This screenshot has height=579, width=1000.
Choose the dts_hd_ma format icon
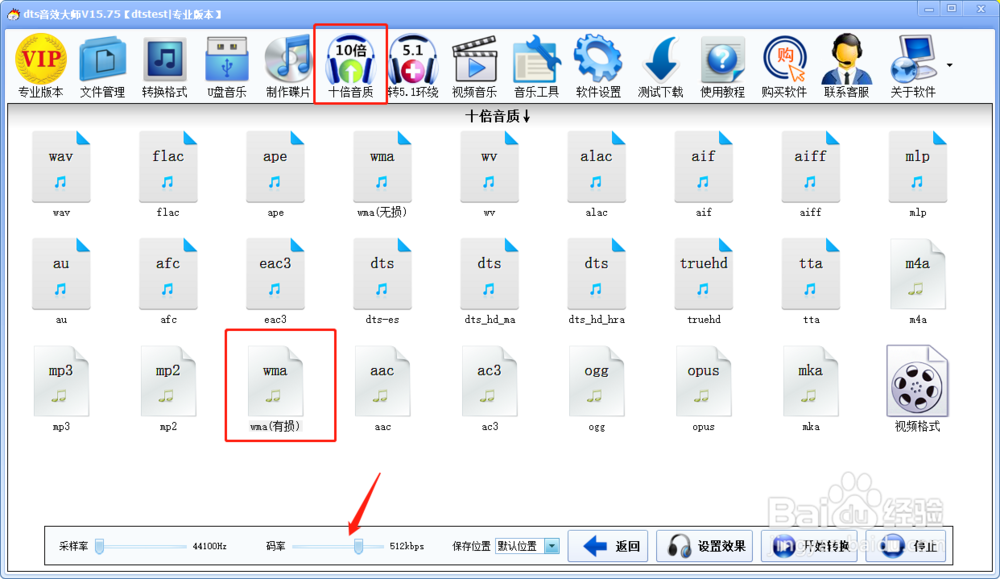[489, 281]
